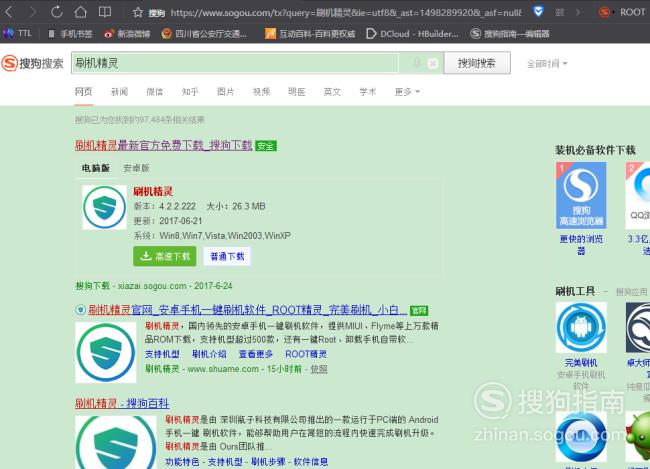
Task: Open the 刷机精灵官网 result link
Action: (247, 310)
